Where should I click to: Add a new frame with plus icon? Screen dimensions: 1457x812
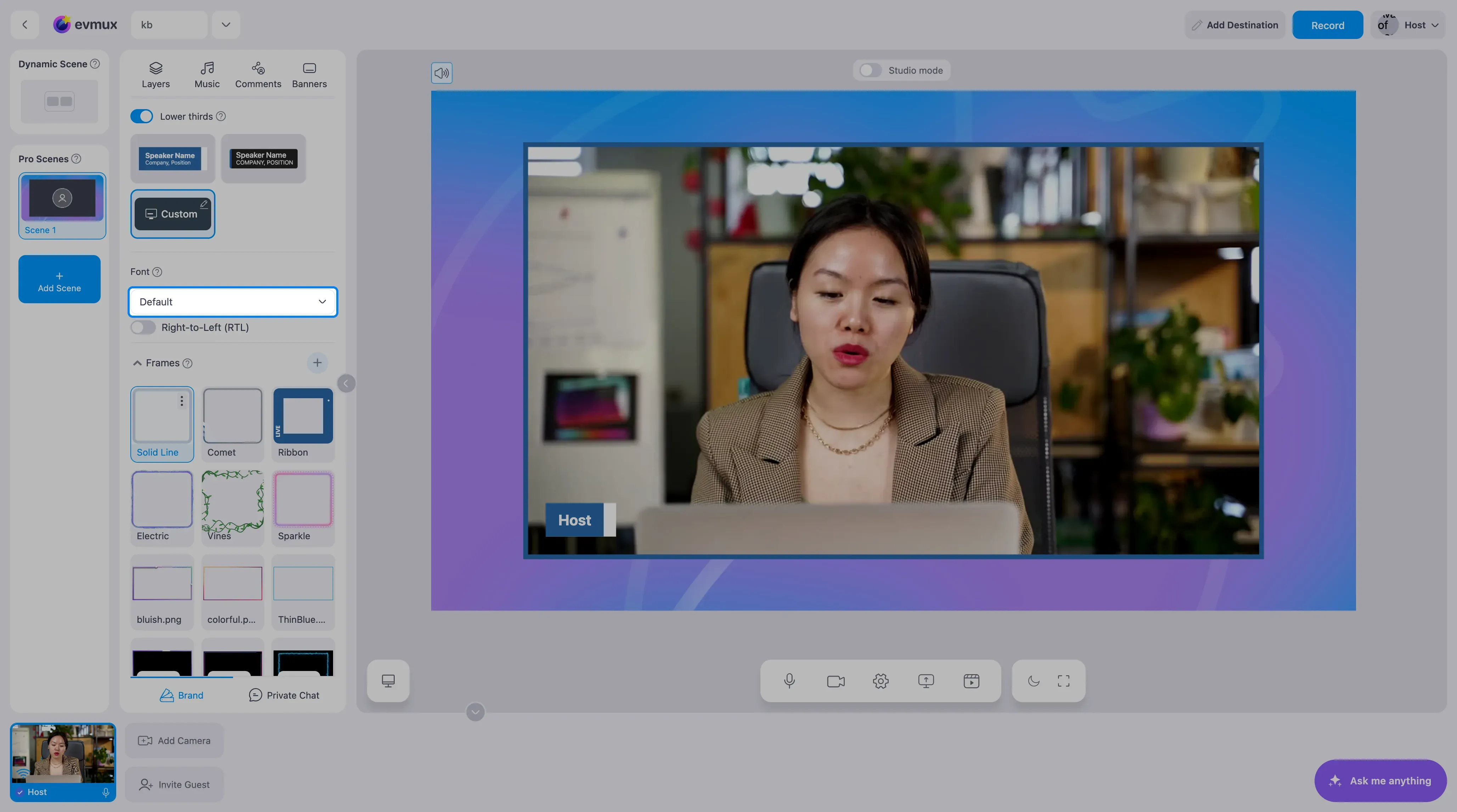pos(317,363)
